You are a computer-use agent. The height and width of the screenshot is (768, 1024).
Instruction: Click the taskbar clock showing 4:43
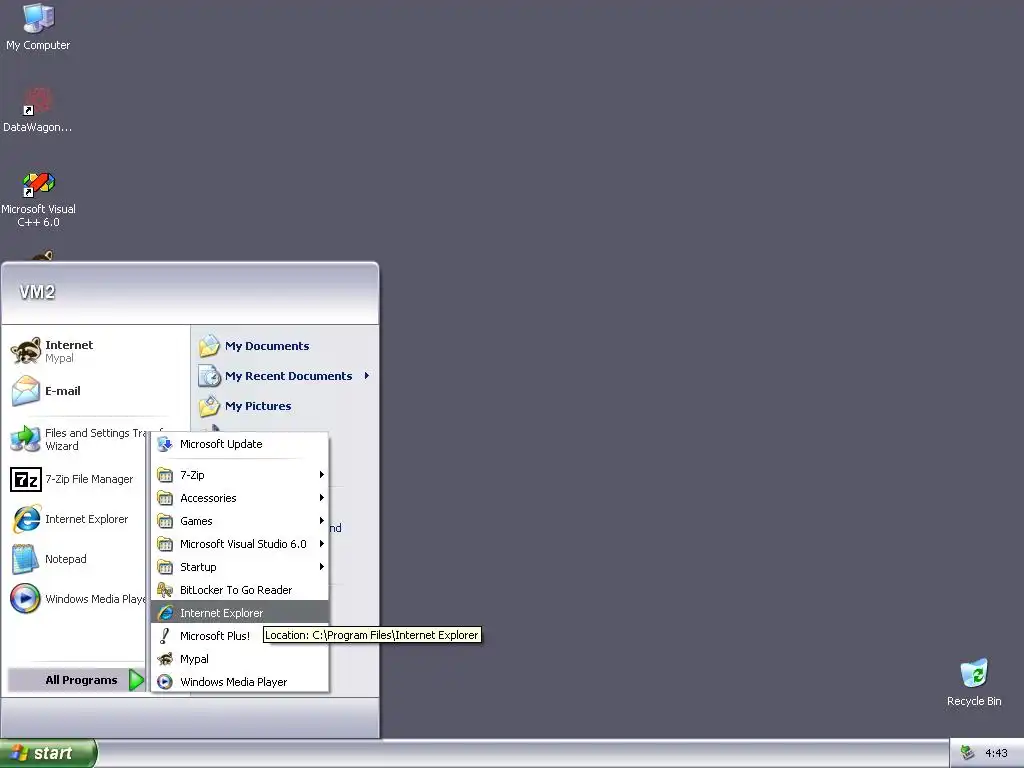pos(996,753)
